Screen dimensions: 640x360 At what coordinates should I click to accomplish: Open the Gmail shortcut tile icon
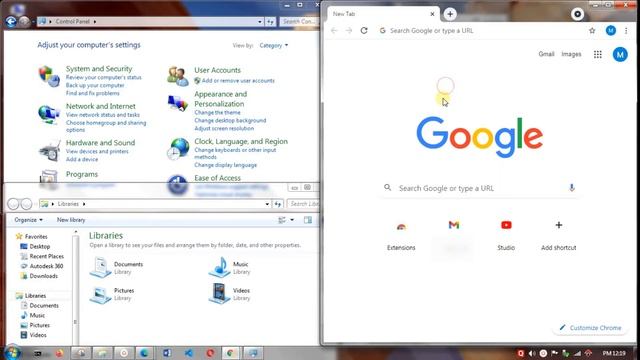454,225
